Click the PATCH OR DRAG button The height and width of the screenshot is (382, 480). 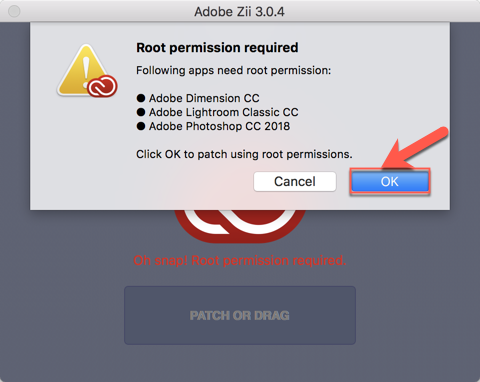[240, 315]
